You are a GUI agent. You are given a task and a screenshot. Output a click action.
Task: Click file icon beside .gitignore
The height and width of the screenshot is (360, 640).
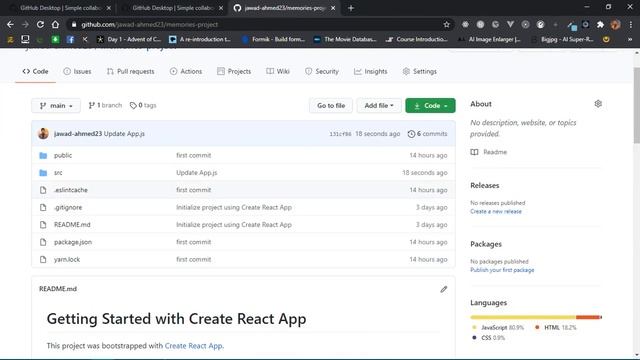[x=43, y=207]
